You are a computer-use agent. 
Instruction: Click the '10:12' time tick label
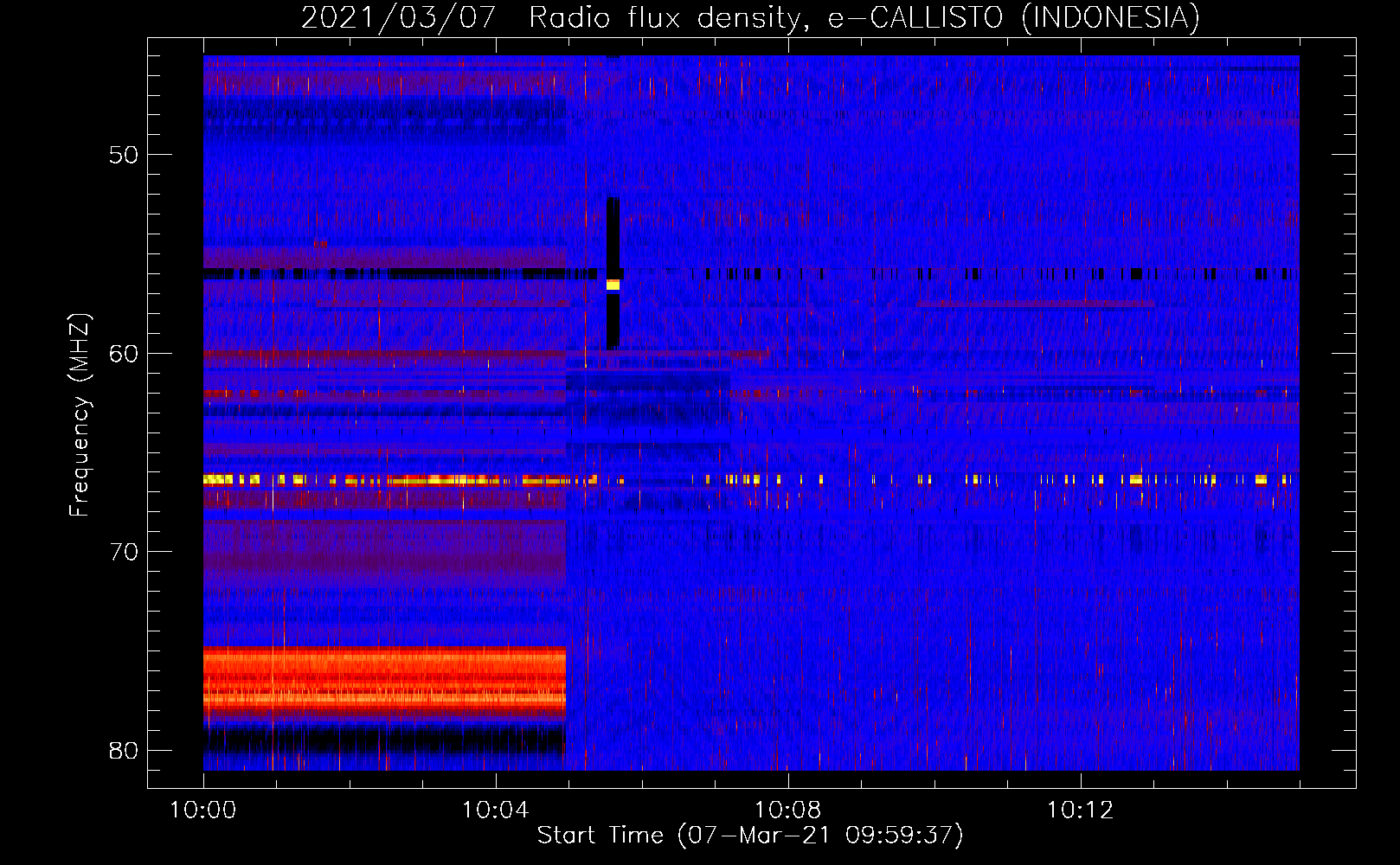[1080, 811]
